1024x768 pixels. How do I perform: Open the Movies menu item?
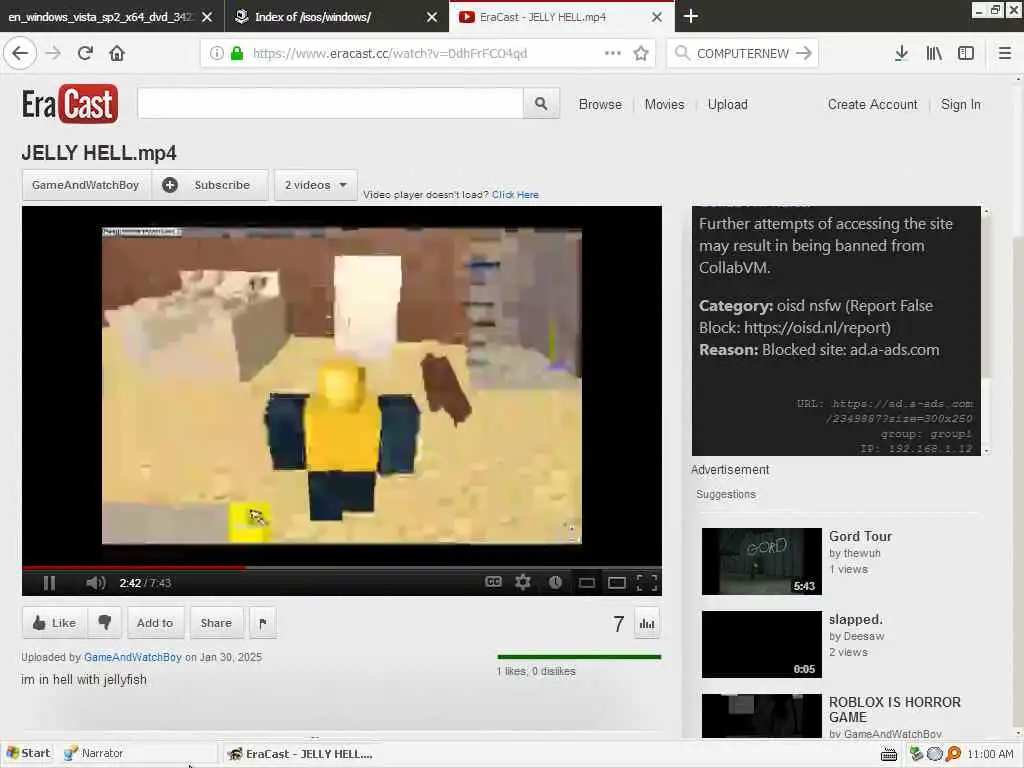pos(664,104)
